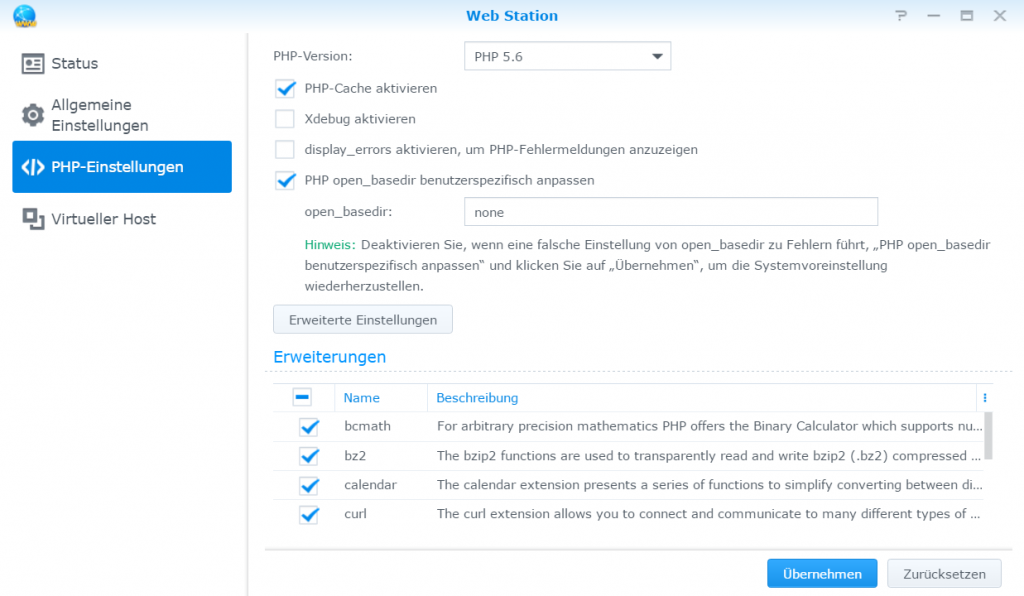Open the PHP-Version dropdown
This screenshot has height=596, width=1024.
pos(655,56)
